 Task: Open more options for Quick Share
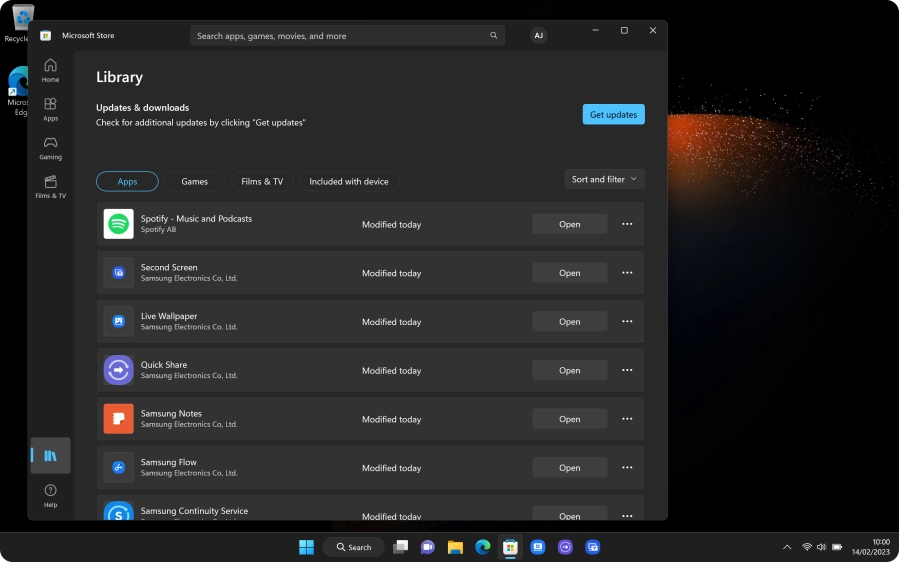(x=627, y=370)
